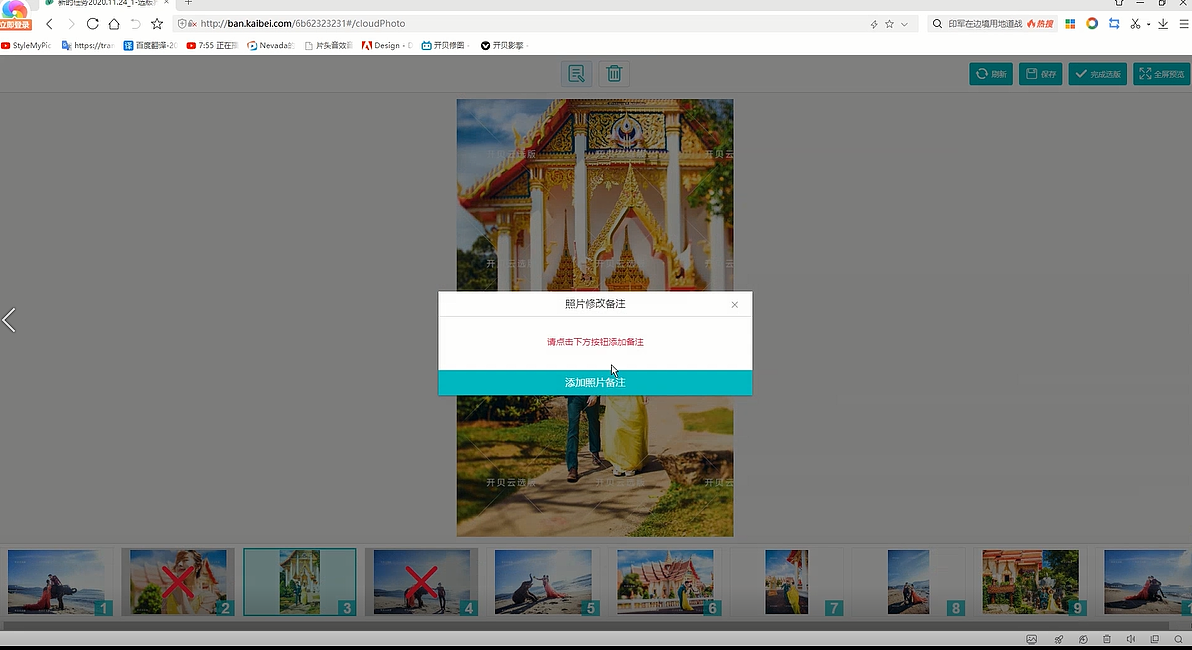Close the 照片修改备注 dialog
Image resolution: width=1192 pixels, height=650 pixels.
tap(734, 304)
